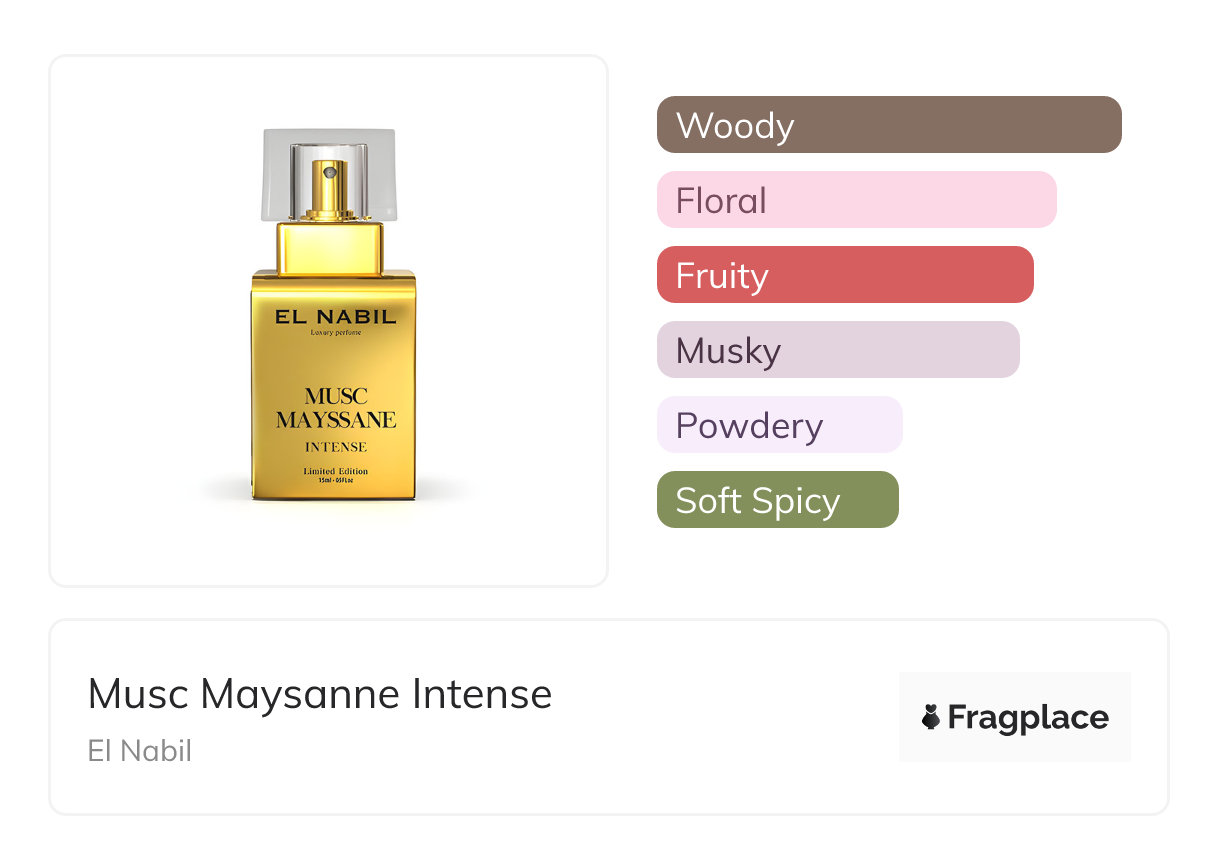Click the Fragplace bottle logo icon
The image size is (1218, 864).
pyautogui.click(x=931, y=717)
